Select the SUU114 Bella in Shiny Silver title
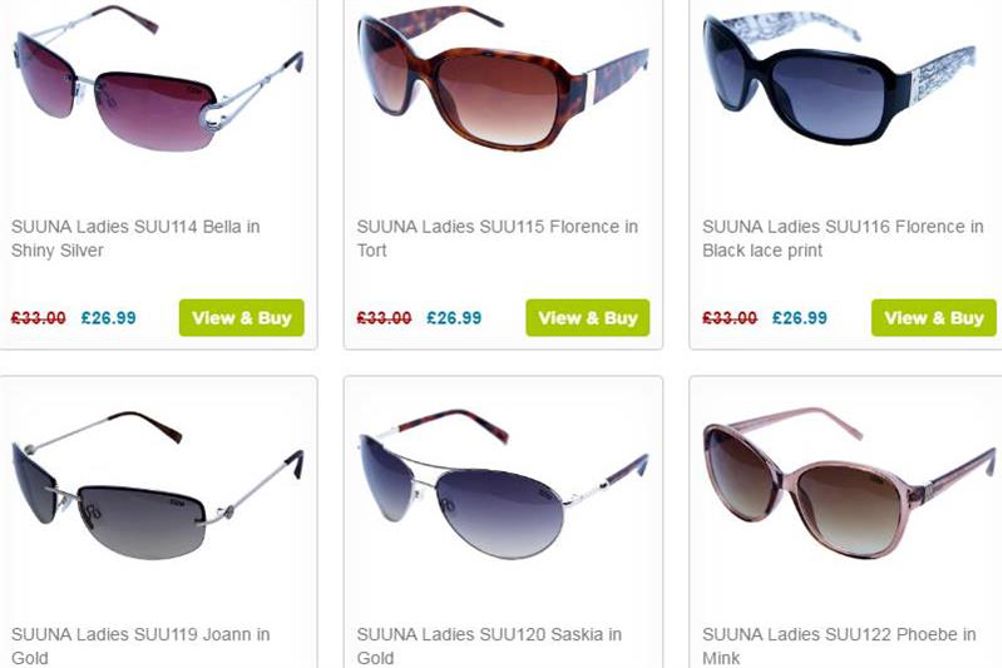This screenshot has height=668, width=1002. (x=135, y=238)
